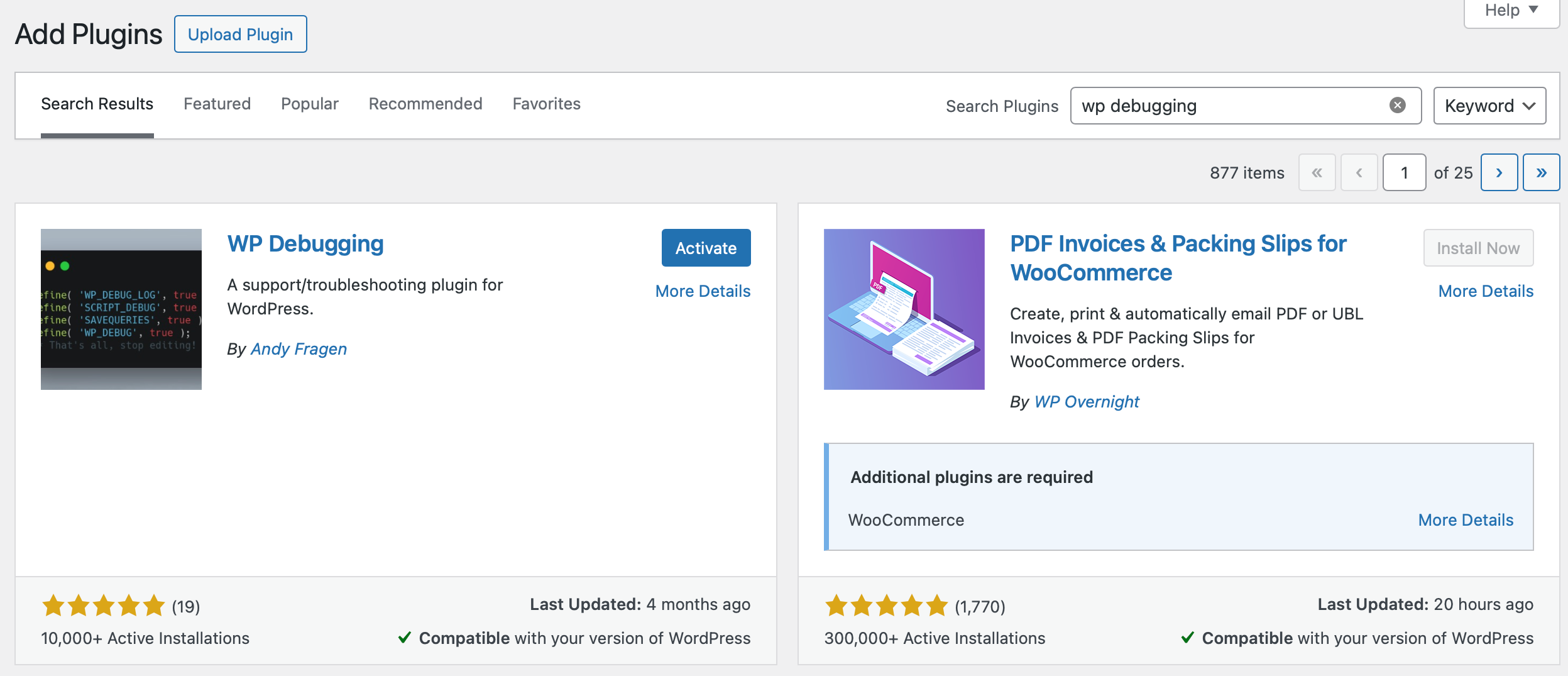Switch to the Recommended tab
Screen dimensions: 1568x676
coord(425,104)
